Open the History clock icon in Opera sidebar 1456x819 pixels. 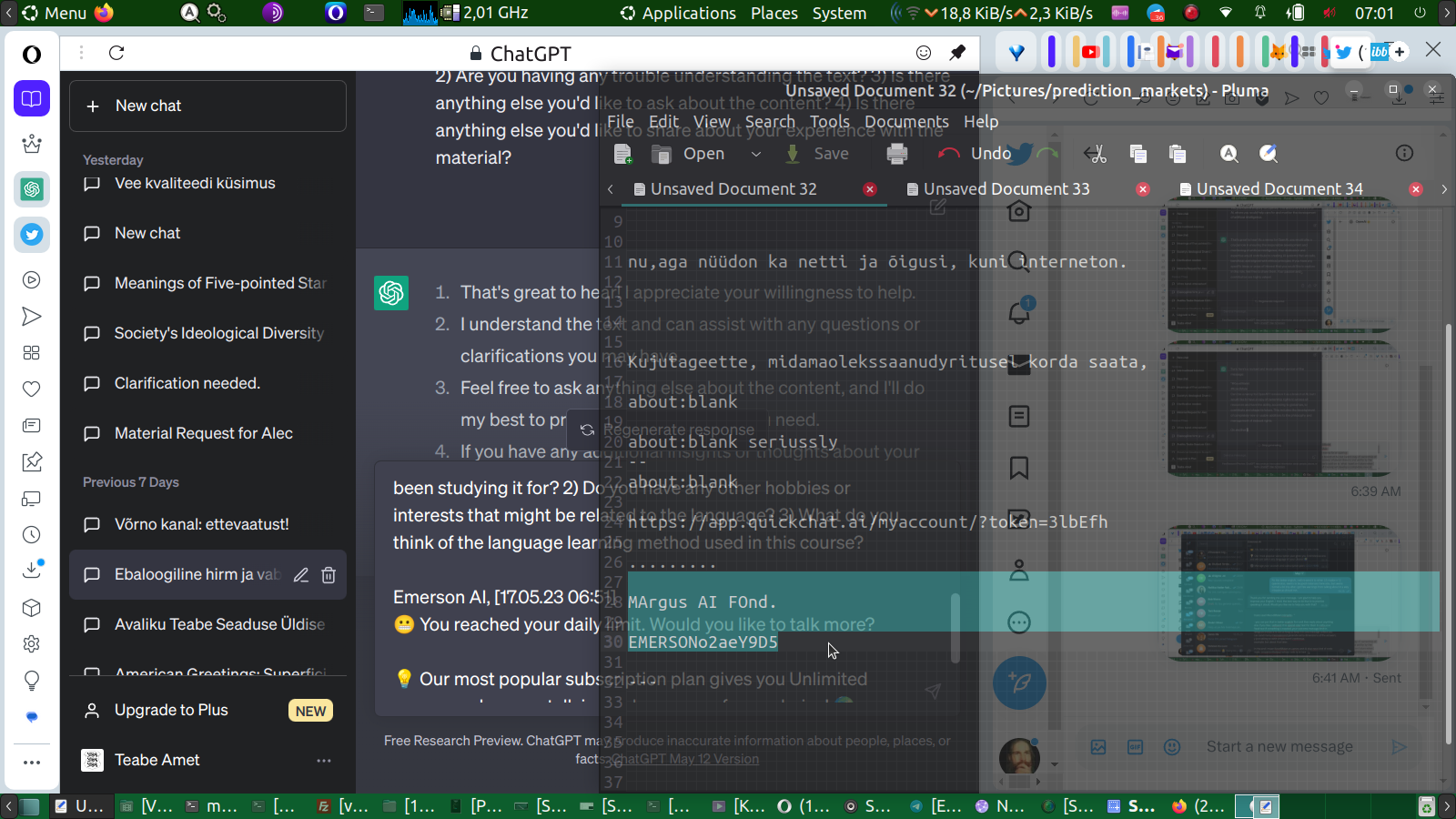32,535
